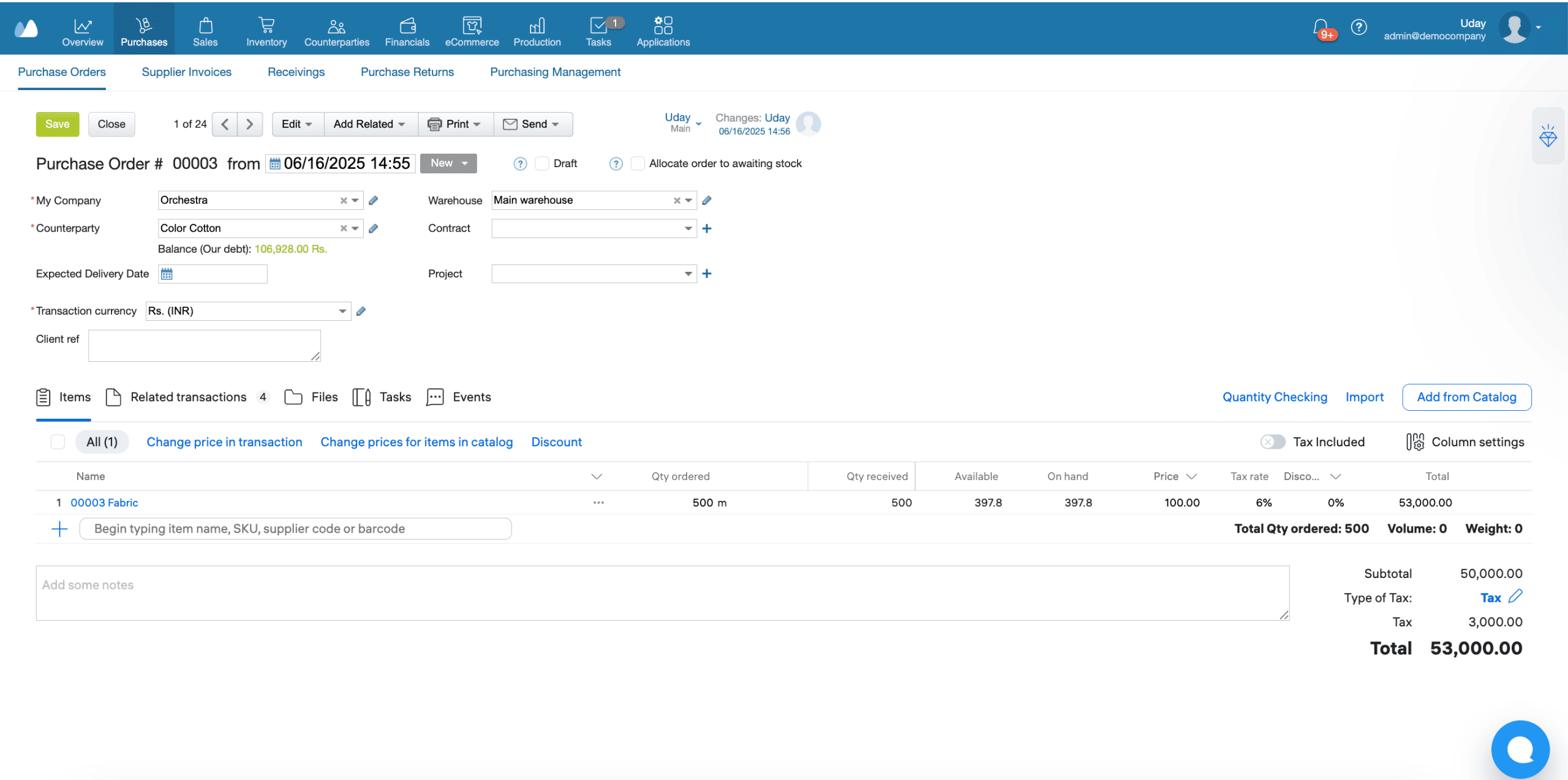Open the user avatar menu
The height and width of the screenshot is (780, 1568).
(1515, 28)
